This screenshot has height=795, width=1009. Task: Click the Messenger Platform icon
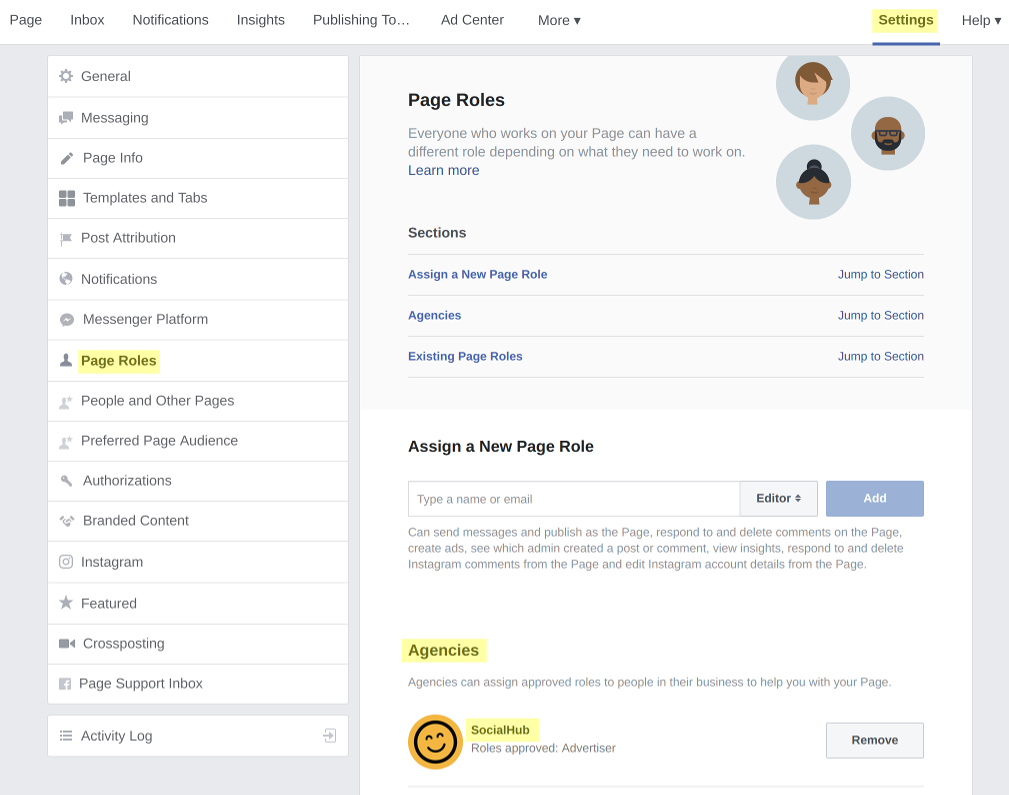pyautogui.click(x=67, y=320)
